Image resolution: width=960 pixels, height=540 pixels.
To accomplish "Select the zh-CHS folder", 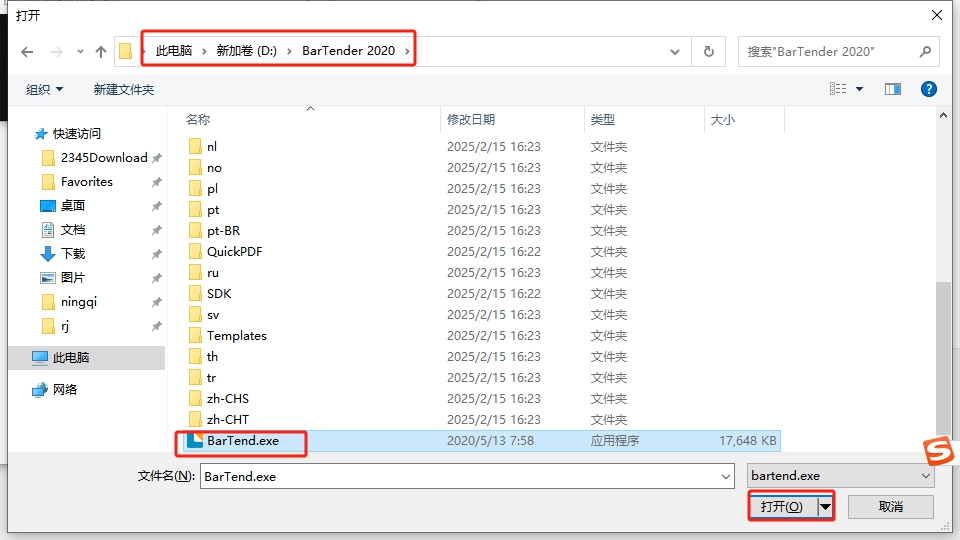I will [x=227, y=399].
